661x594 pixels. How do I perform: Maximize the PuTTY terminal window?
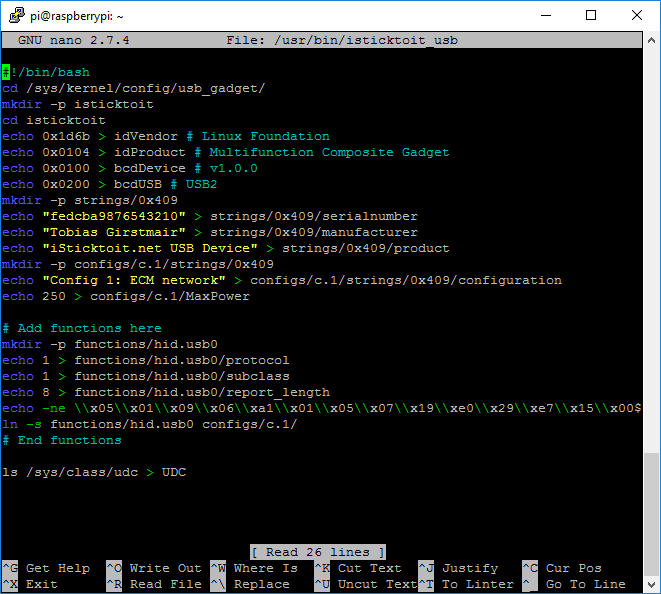590,15
